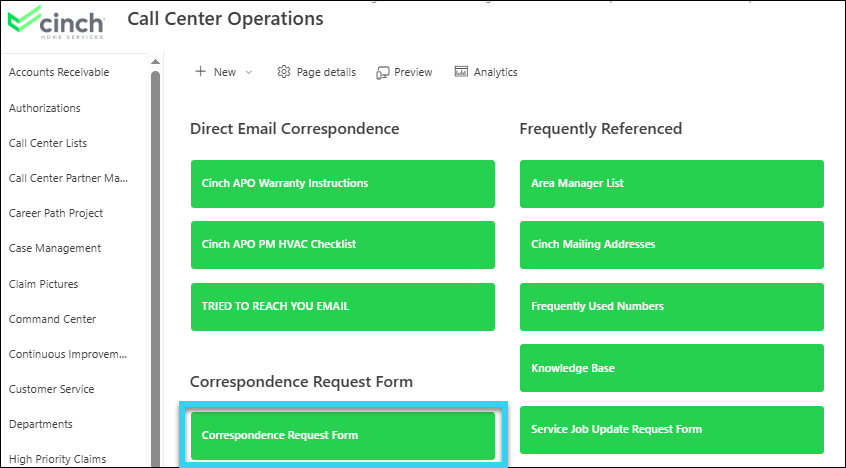Screen dimensions: 846x468
Task: Open Career Path Project
Action: pos(56,213)
